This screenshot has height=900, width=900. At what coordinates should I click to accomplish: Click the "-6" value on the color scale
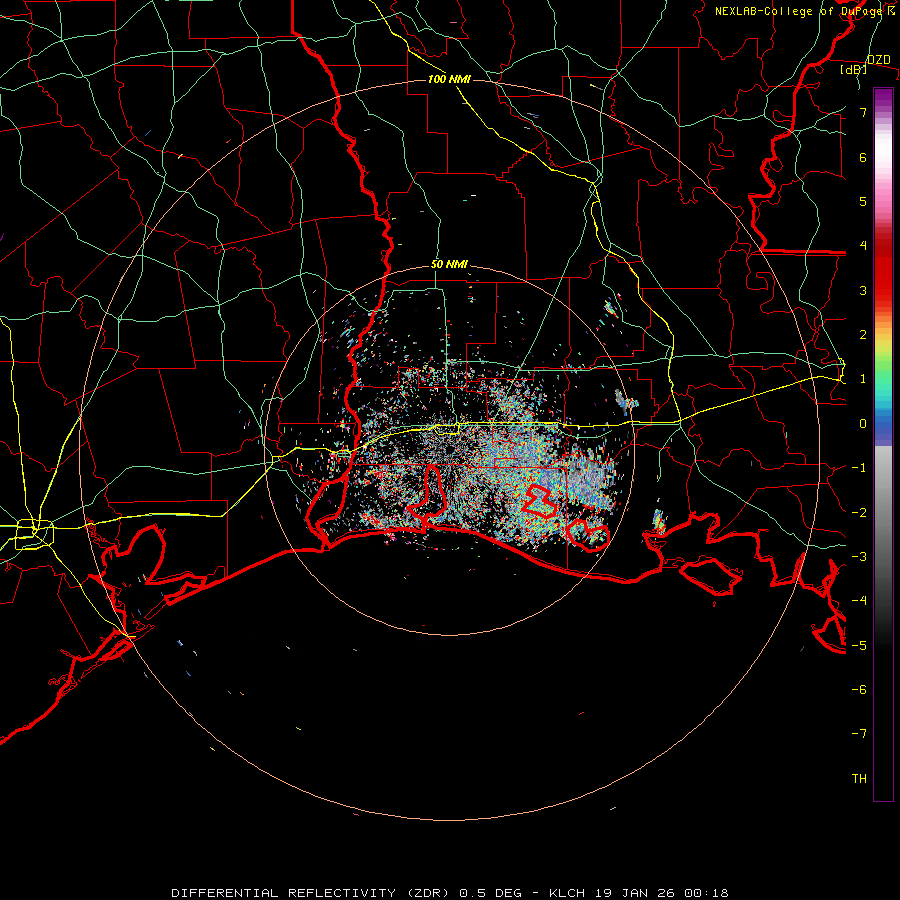[x=859, y=689]
